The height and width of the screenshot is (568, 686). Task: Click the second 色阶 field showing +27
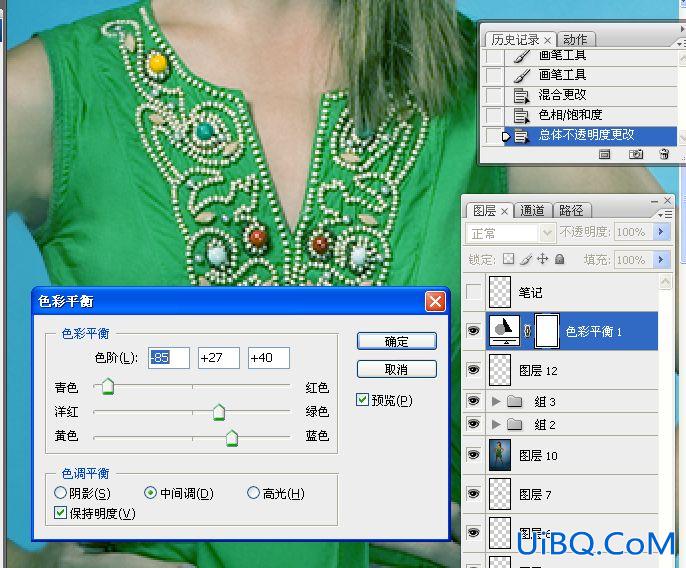point(219,358)
